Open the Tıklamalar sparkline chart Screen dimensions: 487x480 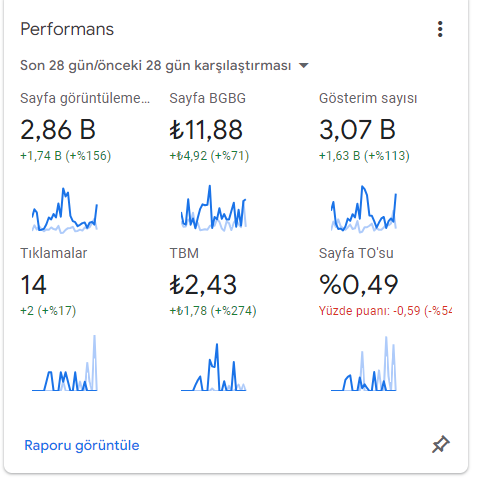pyautogui.click(x=65, y=363)
